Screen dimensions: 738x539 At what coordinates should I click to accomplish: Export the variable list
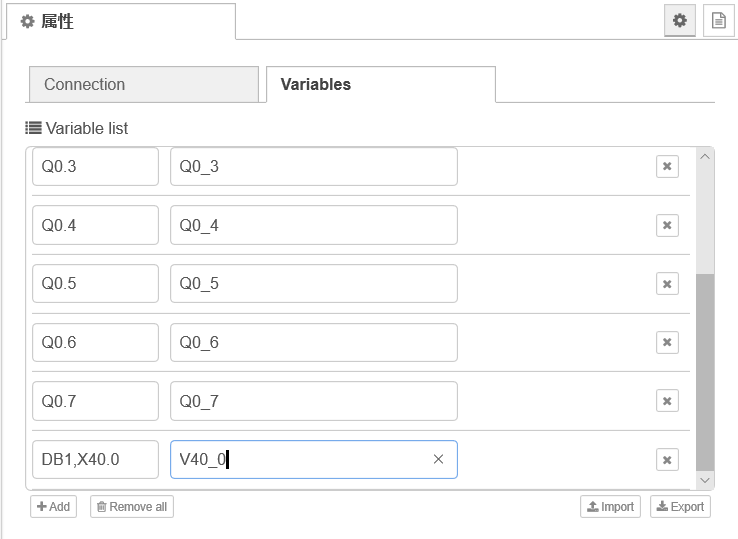(x=680, y=507)
